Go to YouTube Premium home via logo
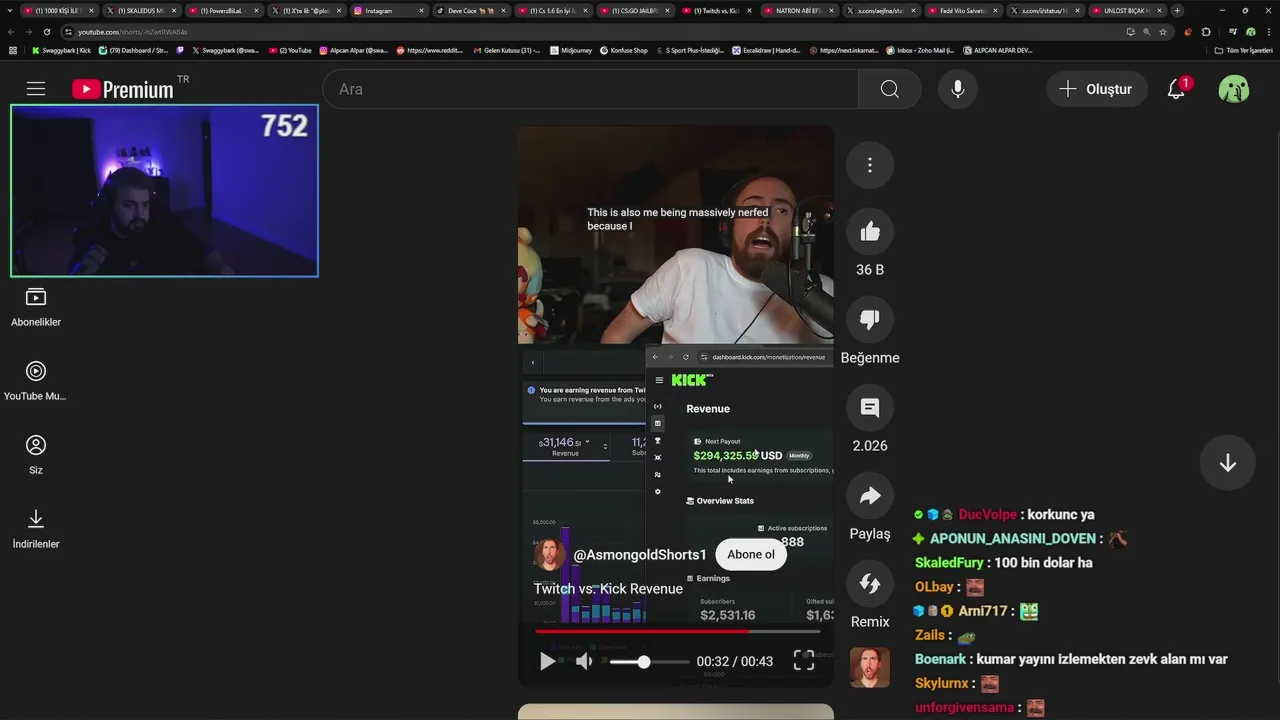The width and height of the screenshot is (1280, 720). pyautogui.click(x=123, y=89)
